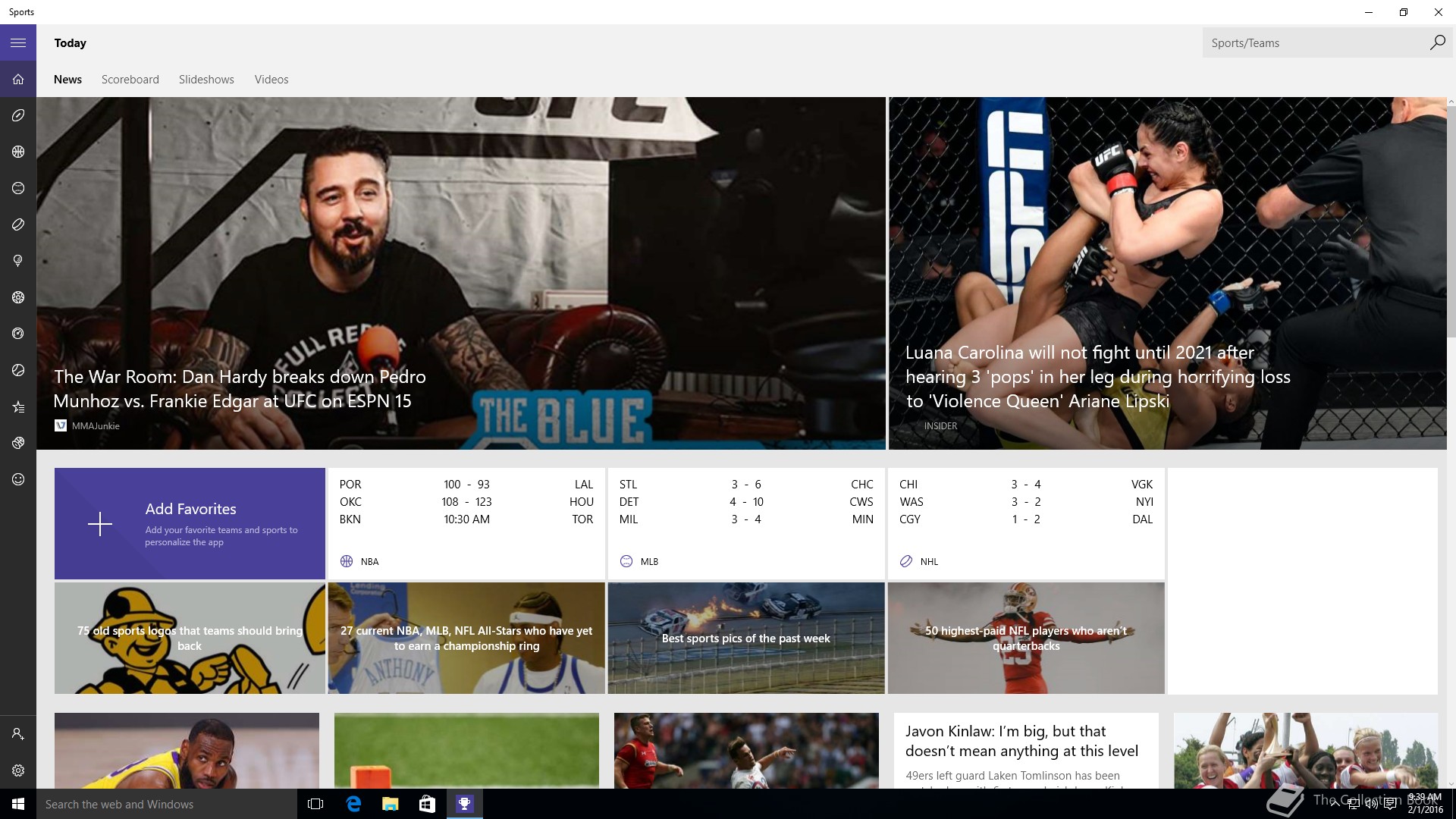
Task: Open the MMAJunkie source label
Action: coord(87,425)
